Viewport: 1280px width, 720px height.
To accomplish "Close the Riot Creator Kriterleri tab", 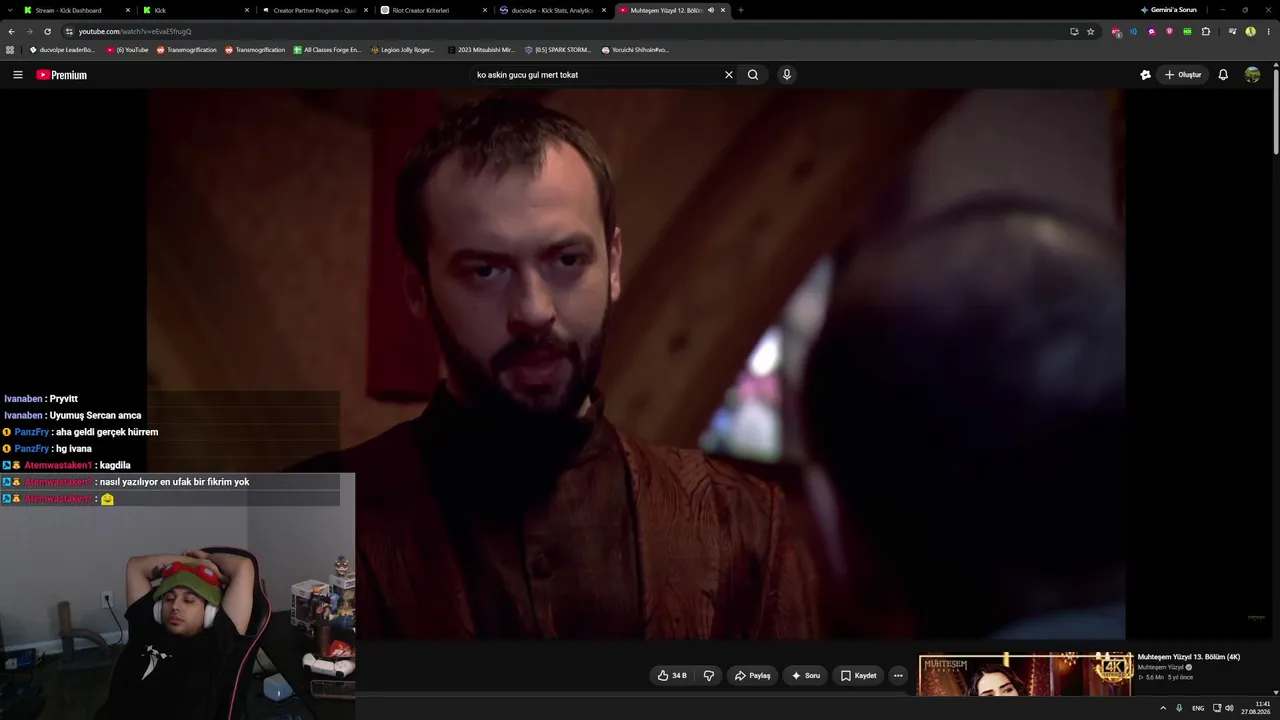I will pos(485,10).
